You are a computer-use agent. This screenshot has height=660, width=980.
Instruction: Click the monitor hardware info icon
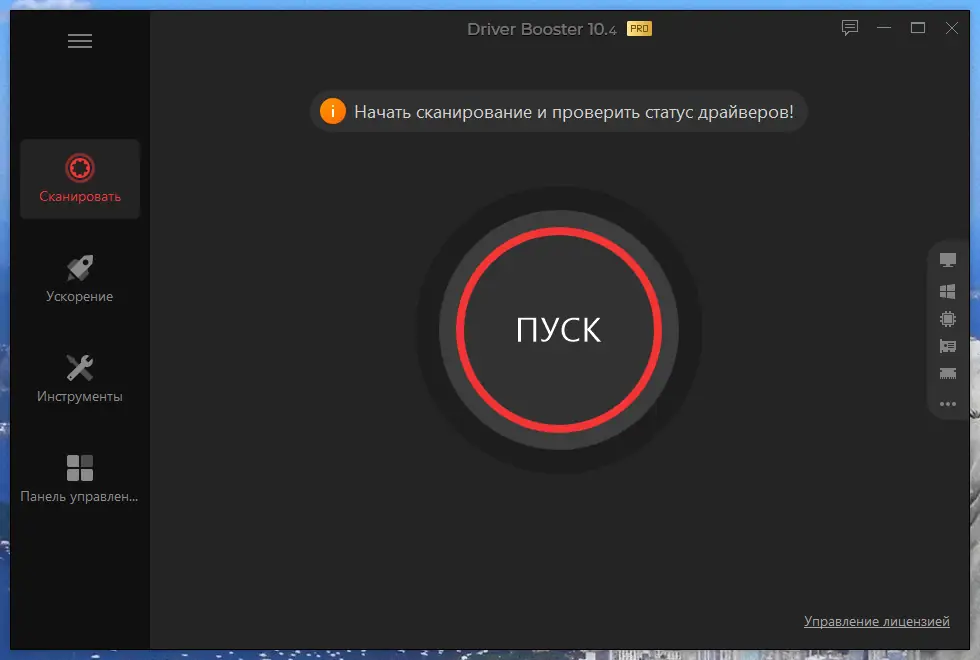(x=947, y=262)
